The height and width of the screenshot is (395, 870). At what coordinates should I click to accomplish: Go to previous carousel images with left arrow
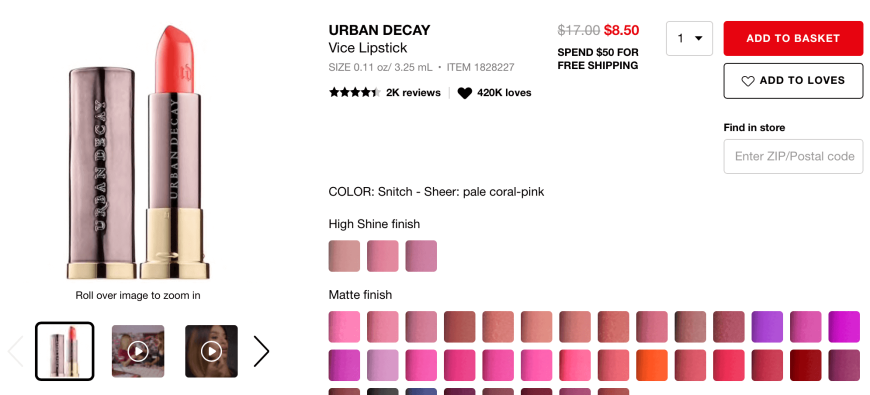(x=16, y=351)
